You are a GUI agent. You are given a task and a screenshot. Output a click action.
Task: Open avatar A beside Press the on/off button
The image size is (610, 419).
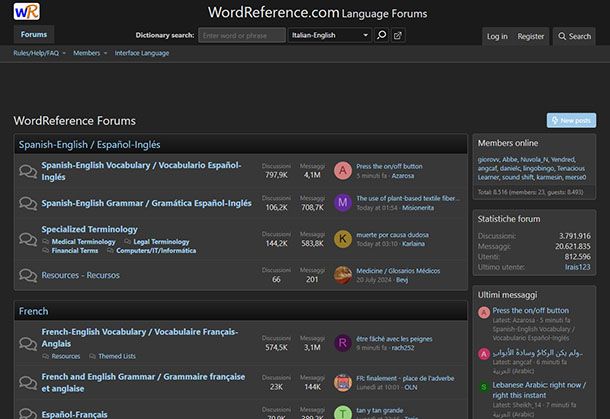pos(343,170)
